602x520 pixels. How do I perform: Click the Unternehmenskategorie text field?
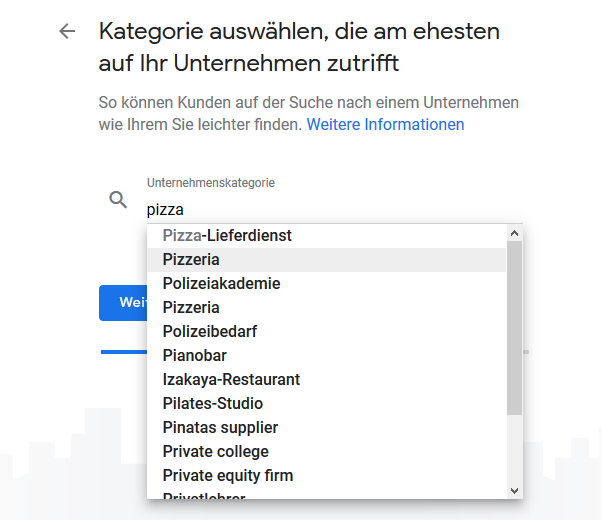point(330,210)
